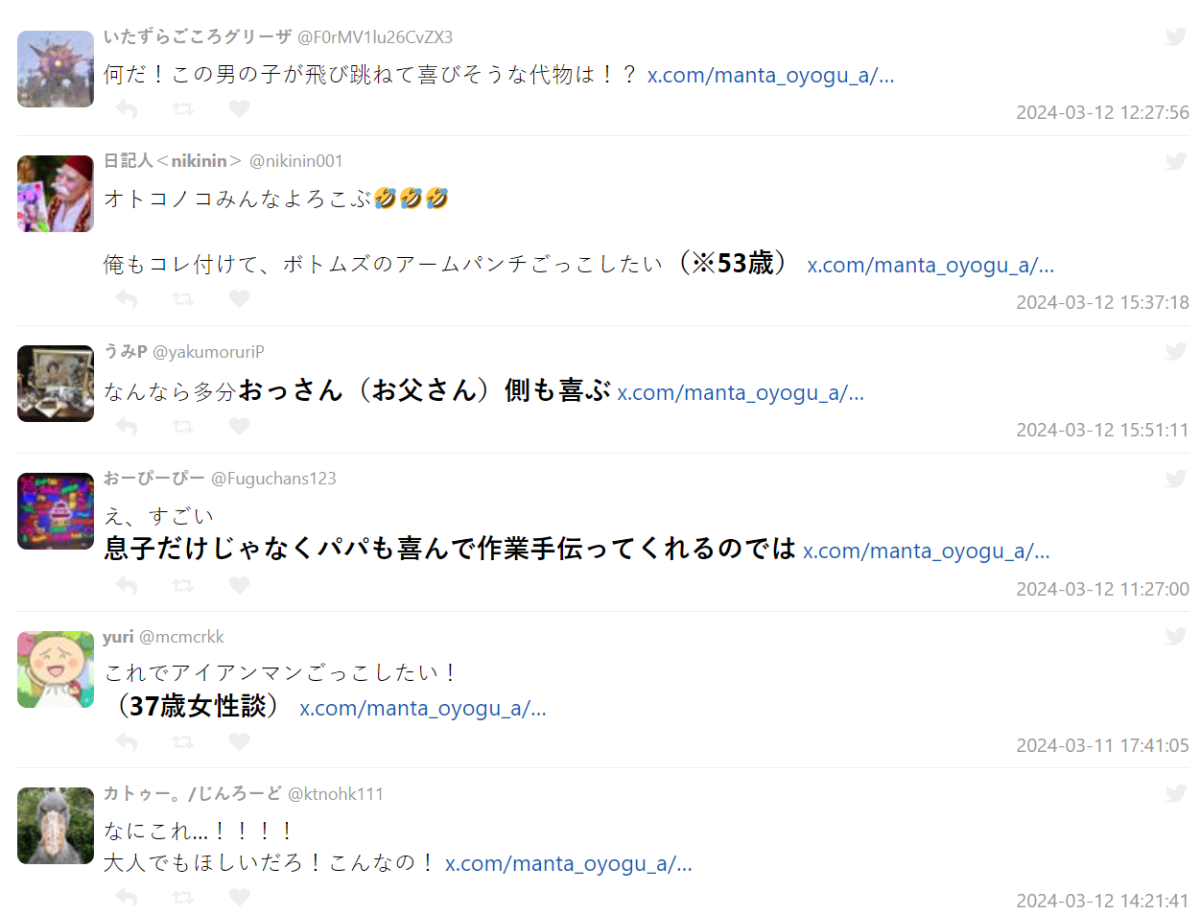Screen dimensions: 1200x915
Task: Click timestamp 2024-03-11 17:41:05
Action: 1103,745
